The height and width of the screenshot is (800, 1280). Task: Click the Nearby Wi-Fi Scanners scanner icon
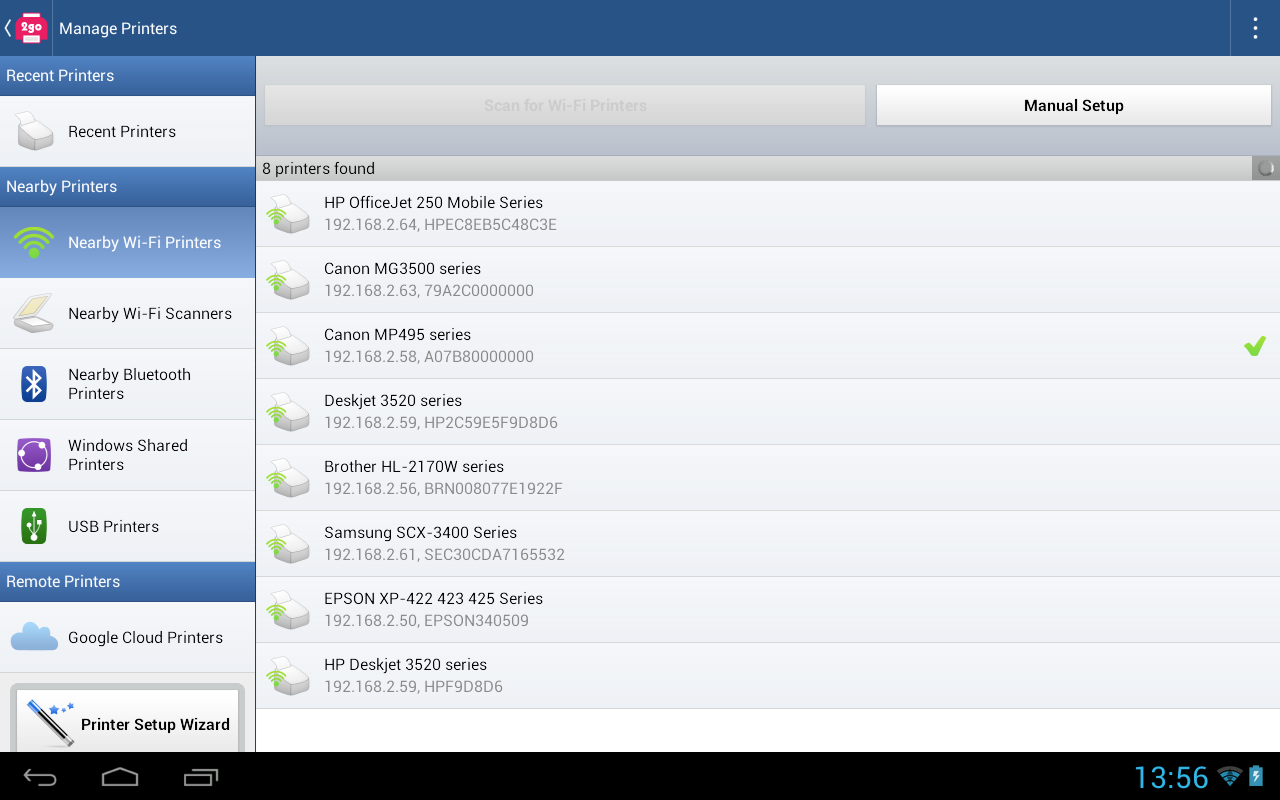coord(34,313)
